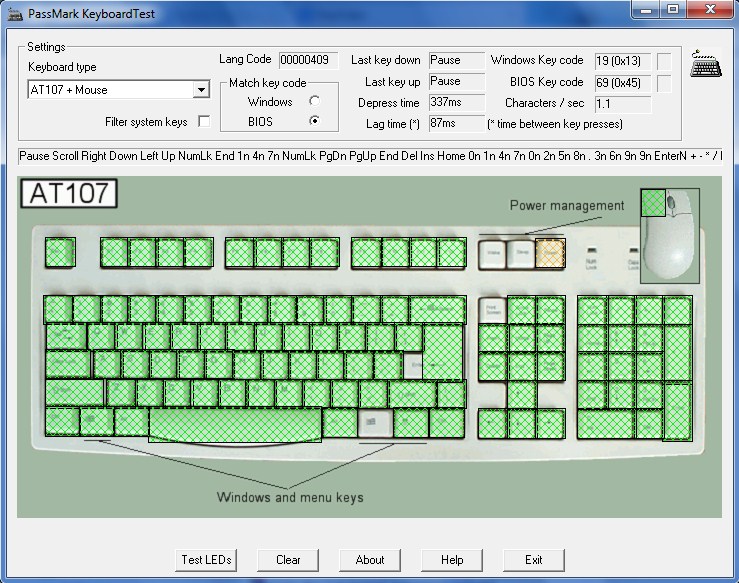Click the Clear button
Image resolution: width=739 pixels, height=583 pixels.
click(288, 560)
